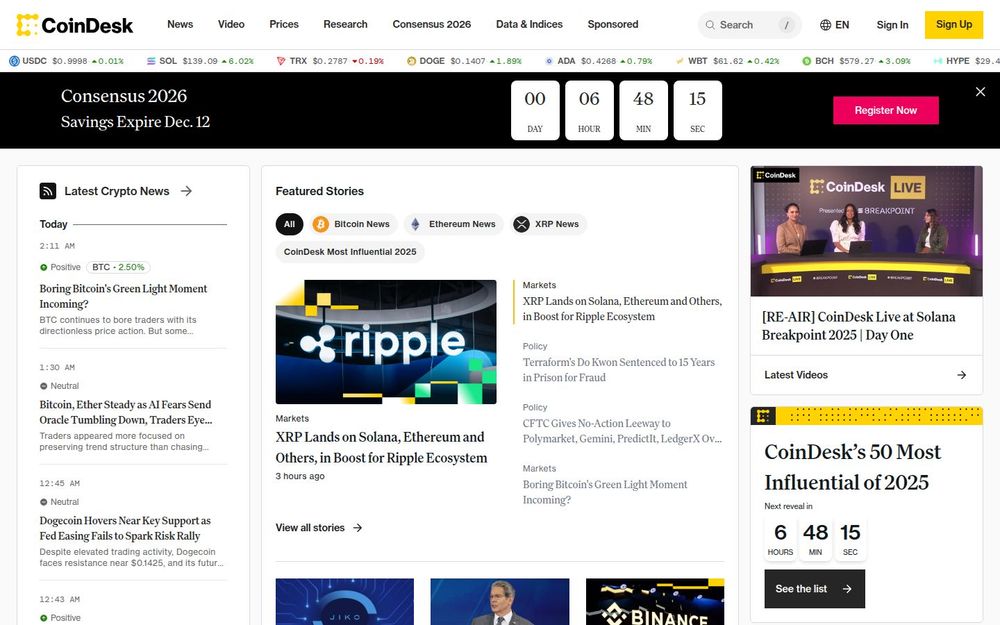Open the EN language selector

pyautogui.click(x=834, y=25)
